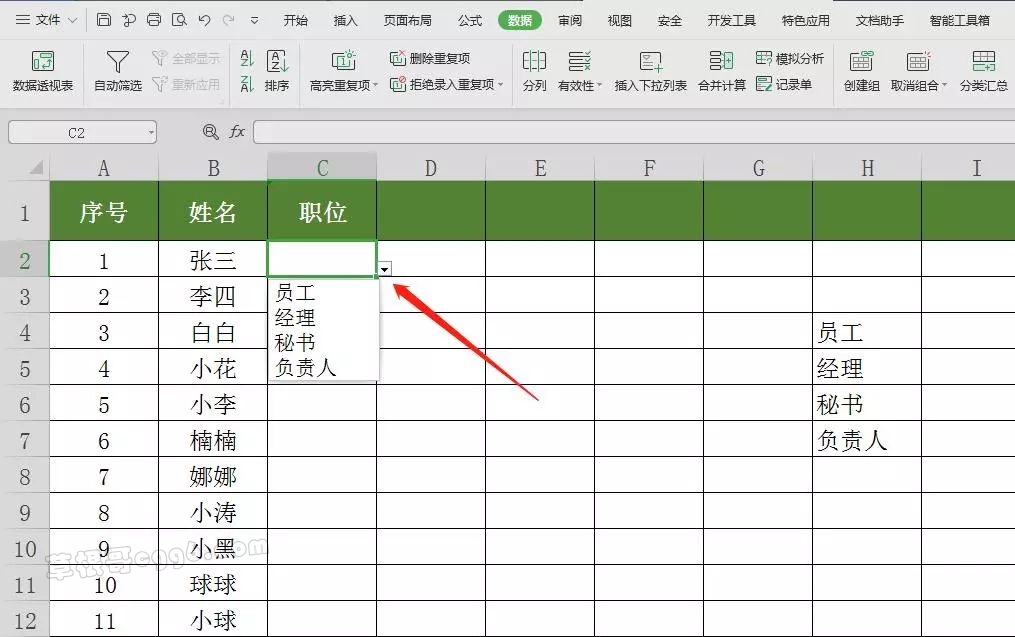The width and height of the screenshot is (1015, 637).
Task: Click the 分类汇总 subtotal icon
Action: click(x=983, y=70)
